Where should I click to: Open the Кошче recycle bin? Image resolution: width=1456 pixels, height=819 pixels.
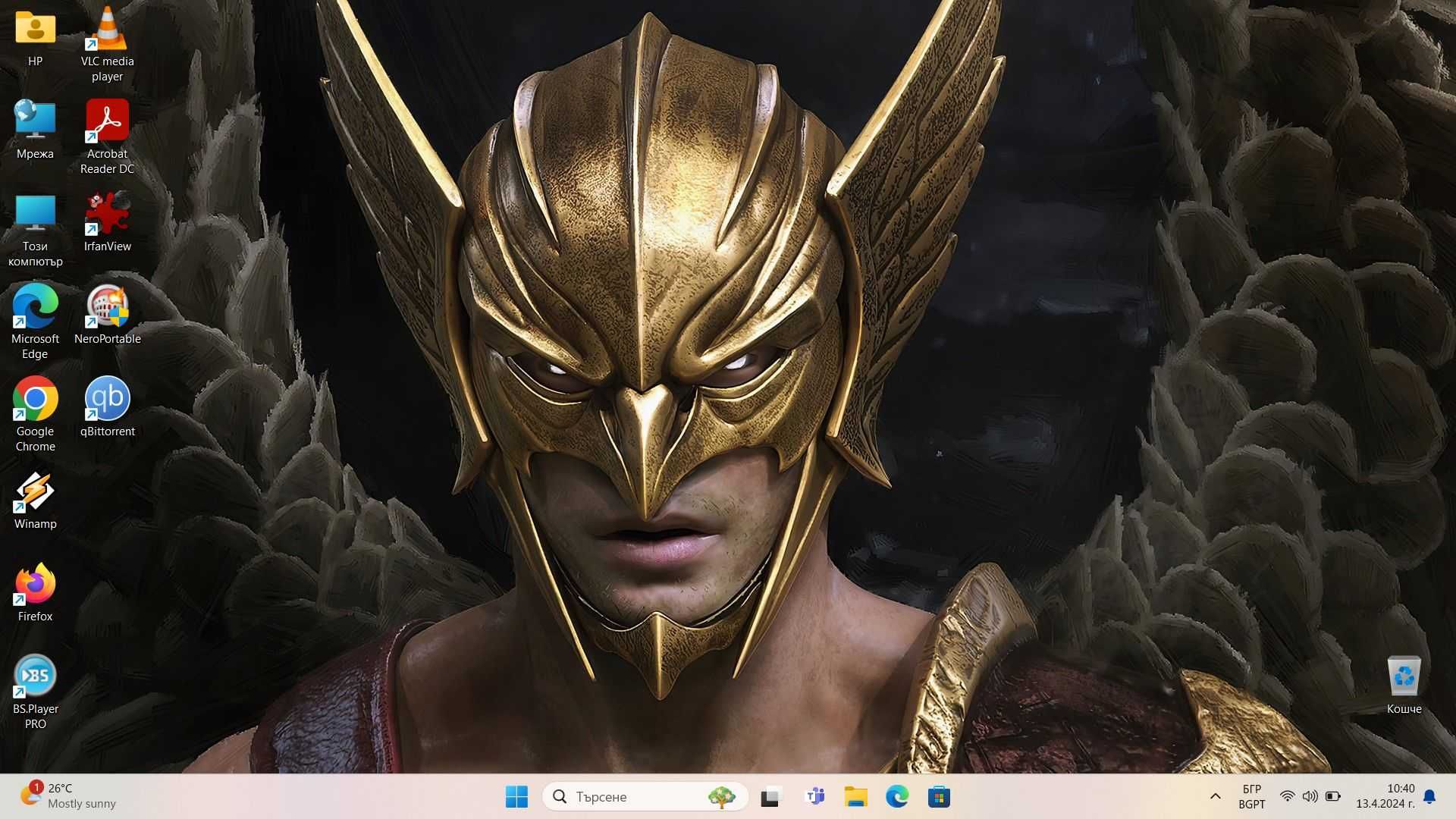click(1404, 686)
